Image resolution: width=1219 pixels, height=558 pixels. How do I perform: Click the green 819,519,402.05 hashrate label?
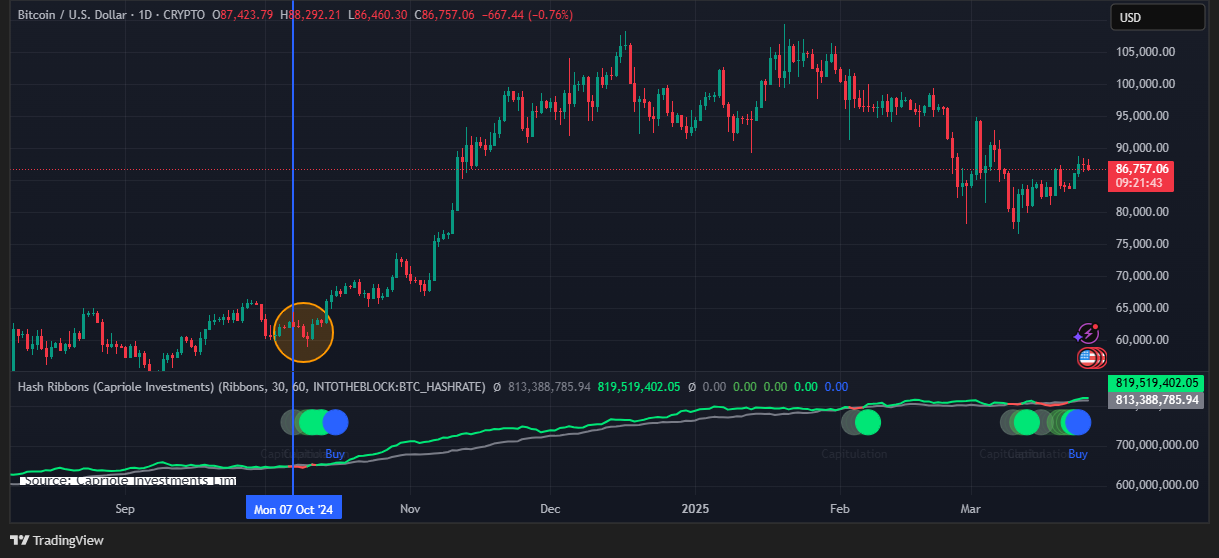click(1157, 383)
